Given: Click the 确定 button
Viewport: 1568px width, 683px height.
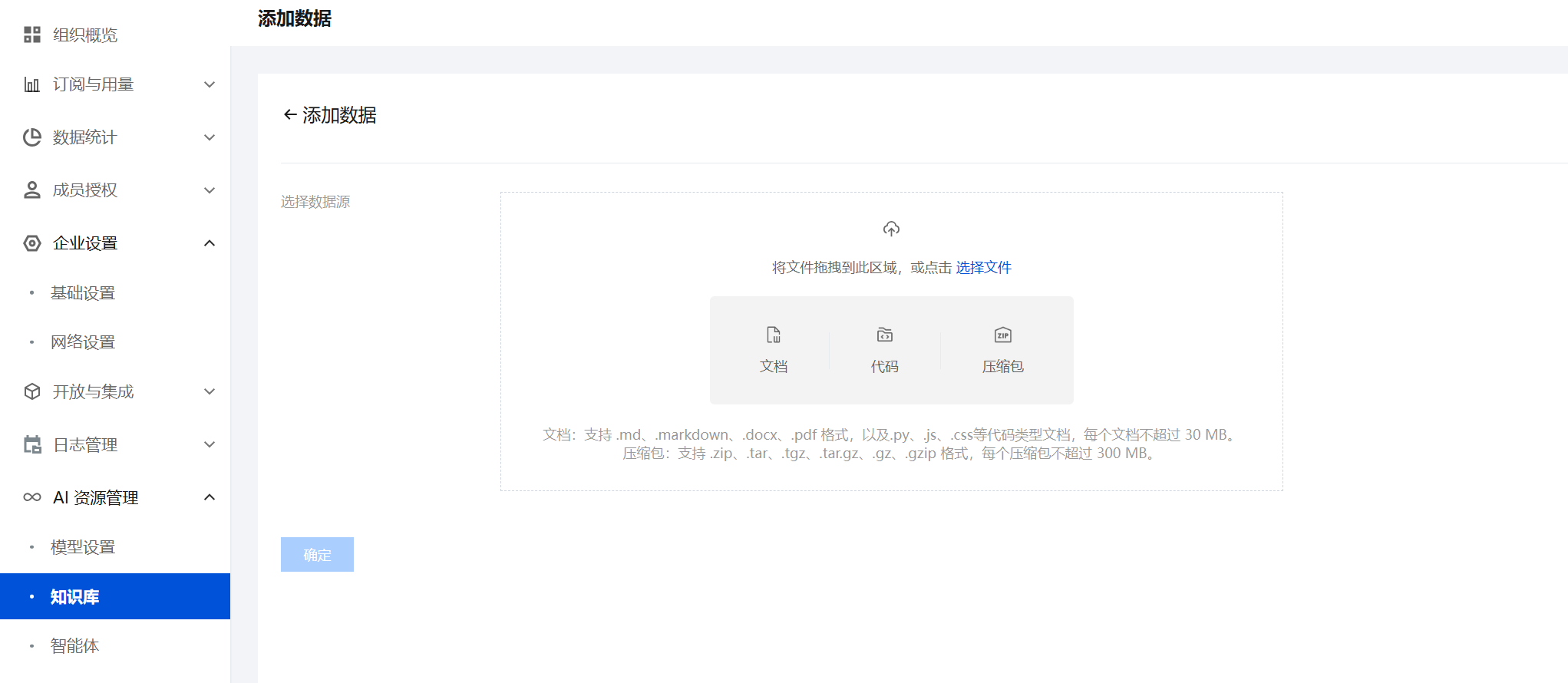Looking at the screenshot, I should [317, 554].
